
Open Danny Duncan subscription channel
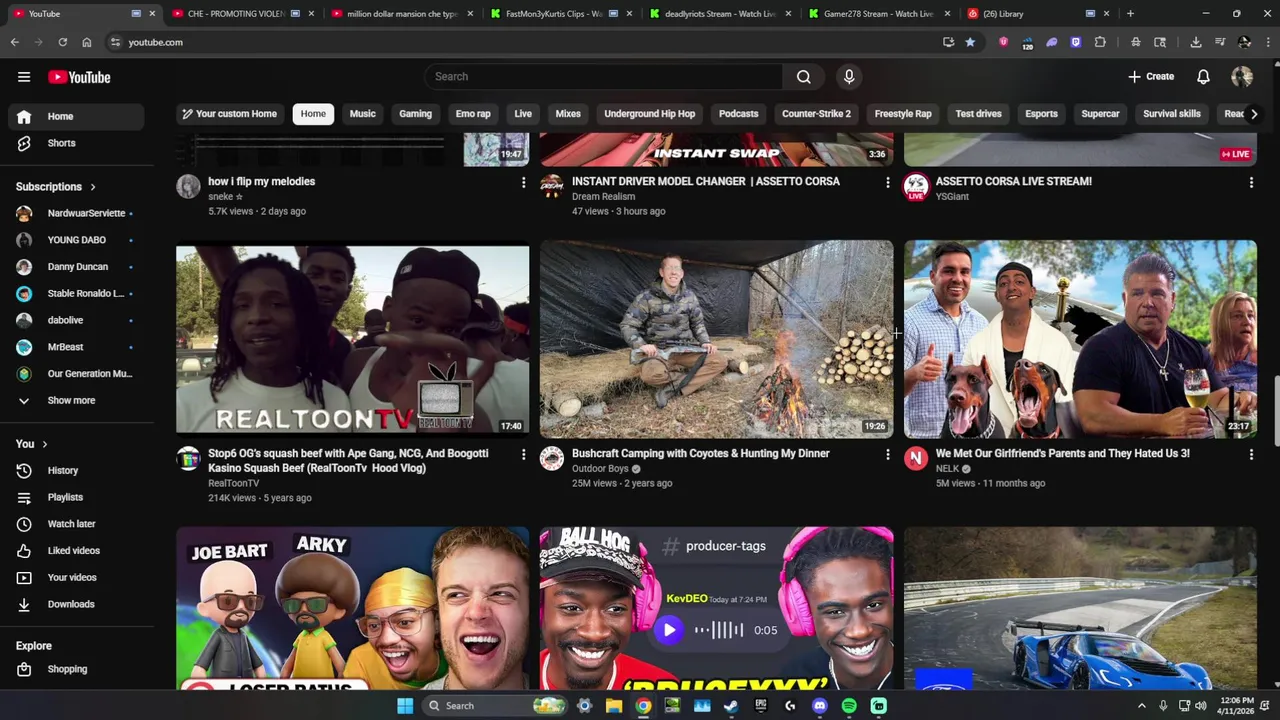(x=76, y=267)
